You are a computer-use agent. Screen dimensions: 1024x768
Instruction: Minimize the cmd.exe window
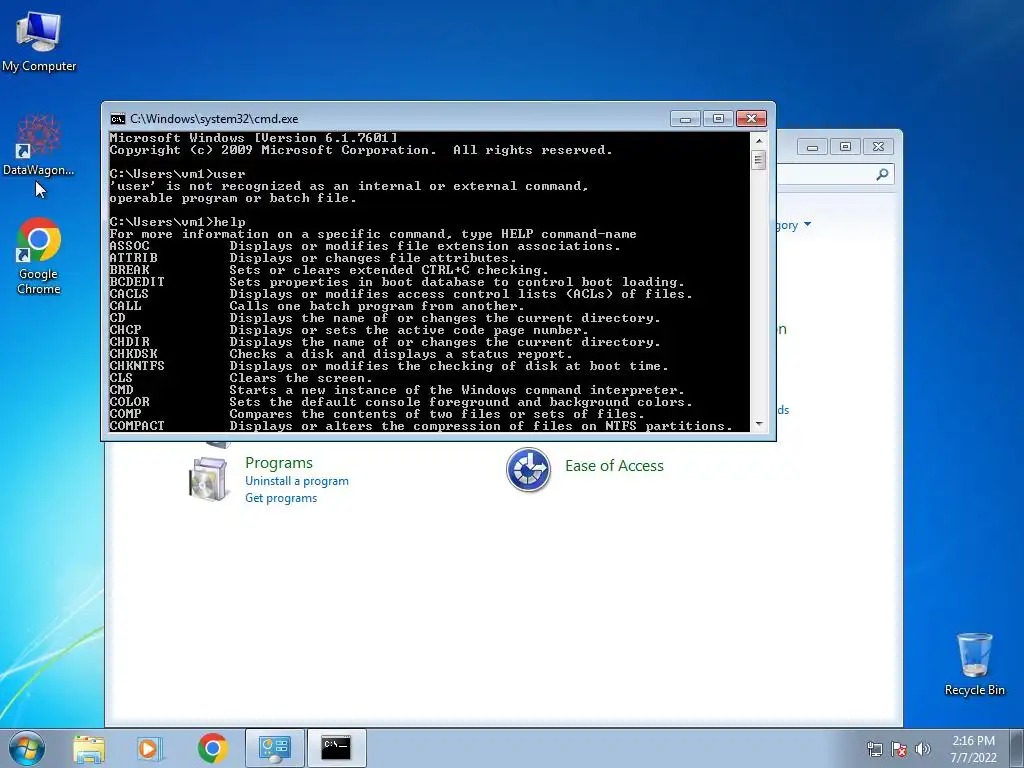click(x=685, y=119)
